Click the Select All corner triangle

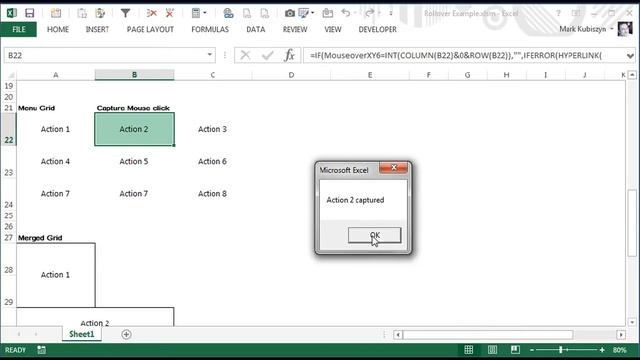(11, 75)
